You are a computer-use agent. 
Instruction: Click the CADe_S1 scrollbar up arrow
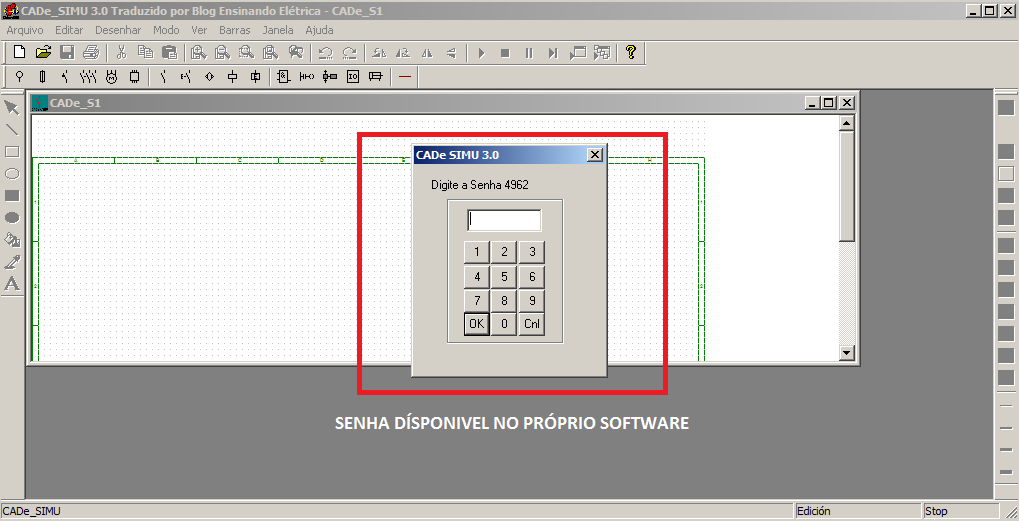(846, 123)
